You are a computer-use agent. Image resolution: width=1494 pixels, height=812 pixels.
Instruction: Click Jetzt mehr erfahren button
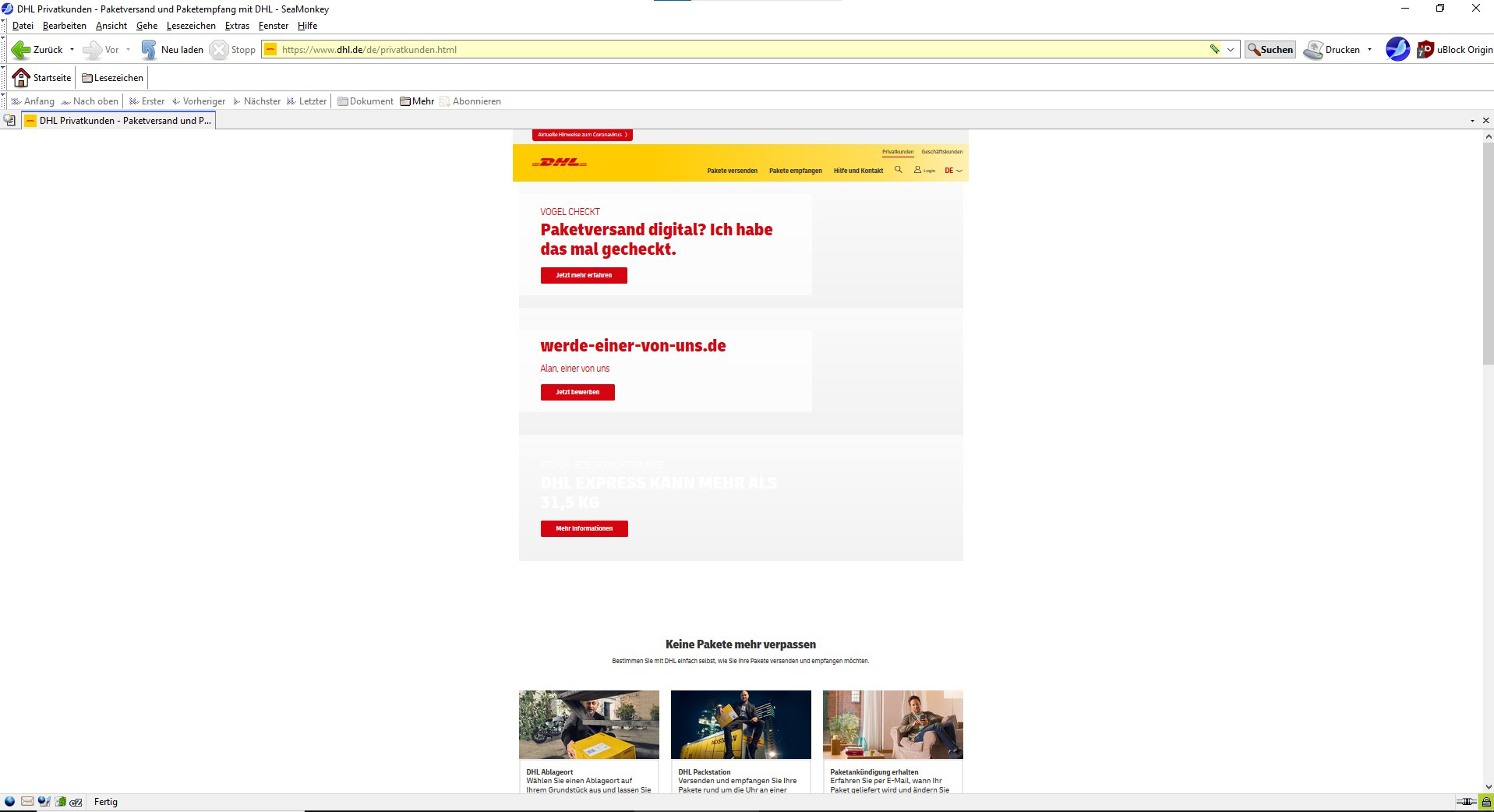[584, 275]
